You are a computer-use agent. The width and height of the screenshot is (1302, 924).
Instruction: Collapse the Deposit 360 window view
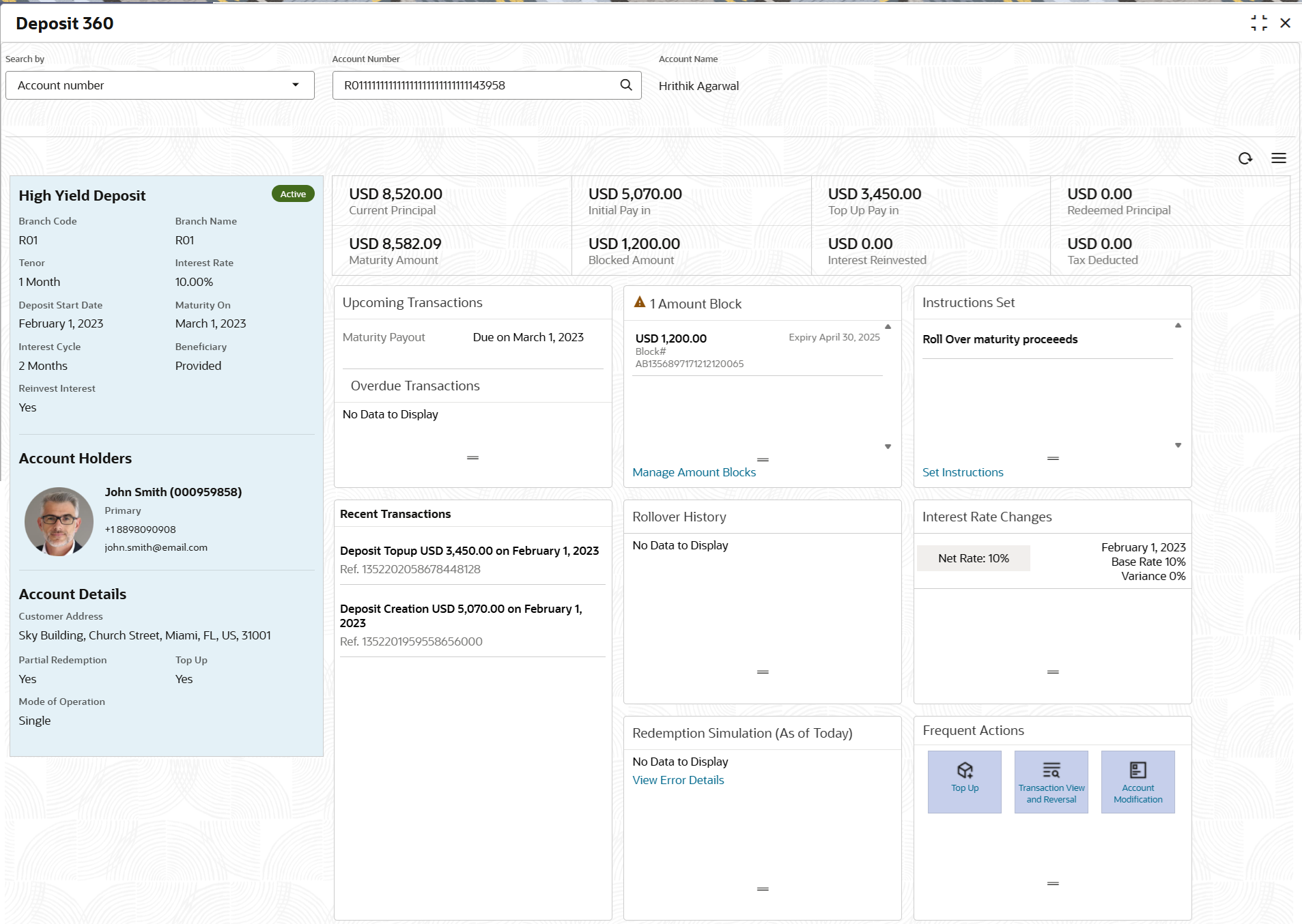[1258, 23]
